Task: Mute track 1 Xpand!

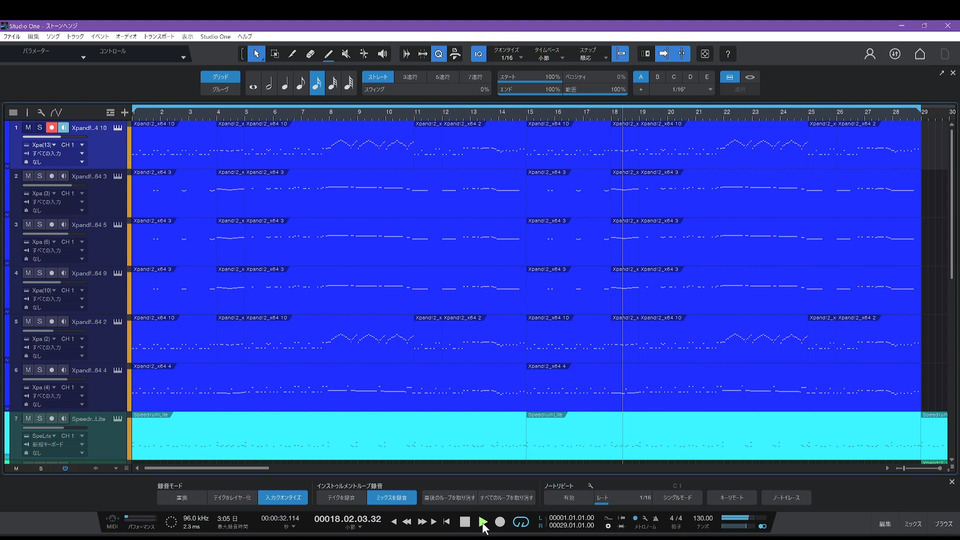Action: [29, 128]
